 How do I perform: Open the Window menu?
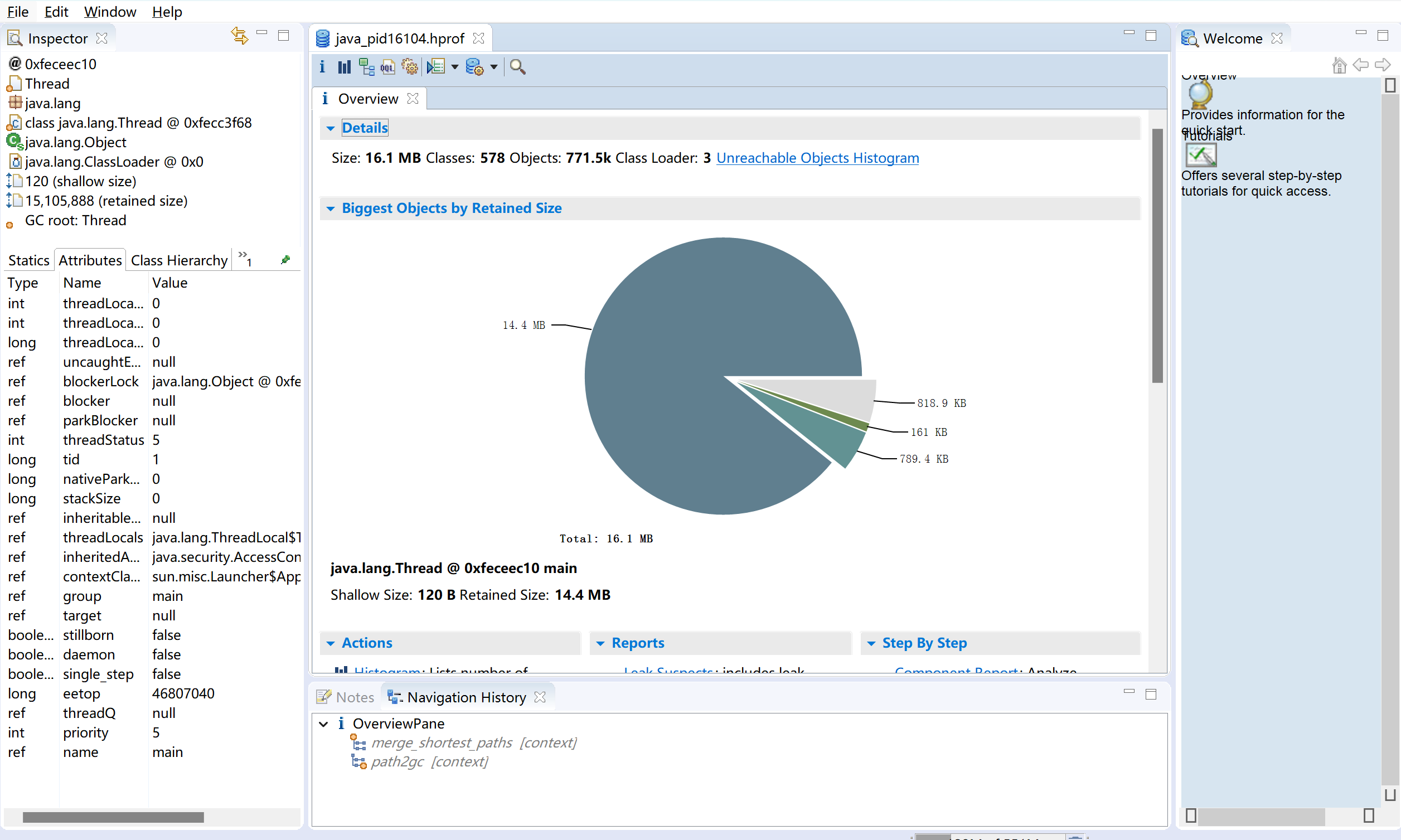tap(110, 11)
